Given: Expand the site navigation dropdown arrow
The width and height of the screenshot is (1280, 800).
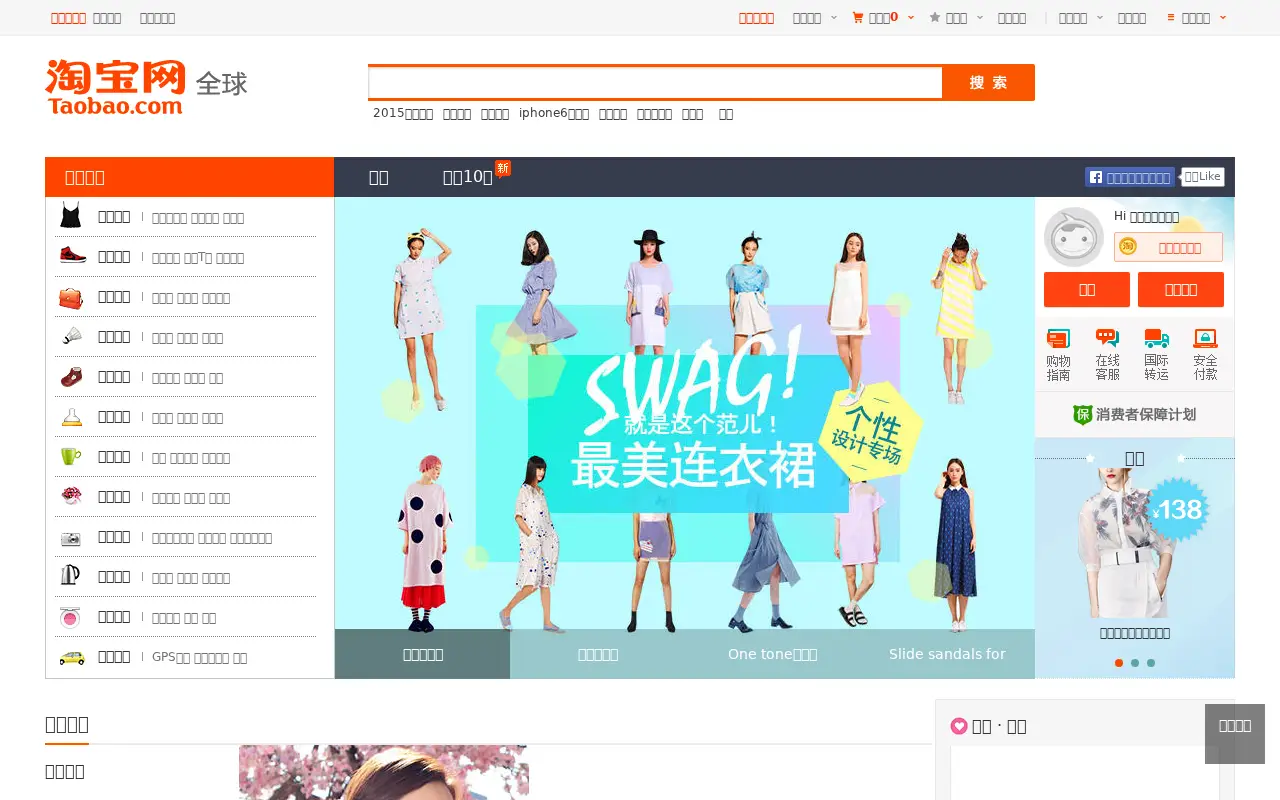Looking at the screenshot, I should 1222,17.
